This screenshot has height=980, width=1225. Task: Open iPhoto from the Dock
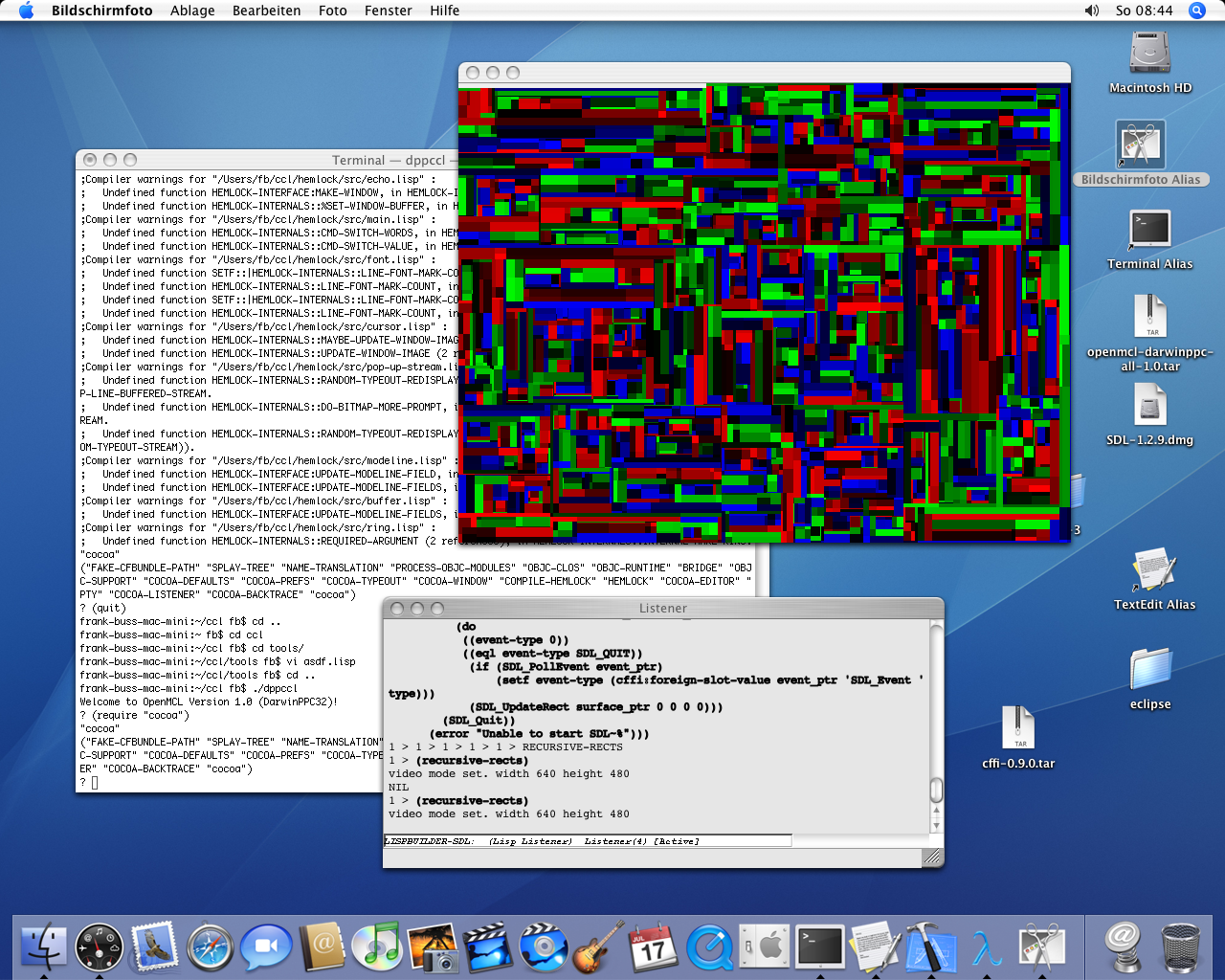[433, 947]
